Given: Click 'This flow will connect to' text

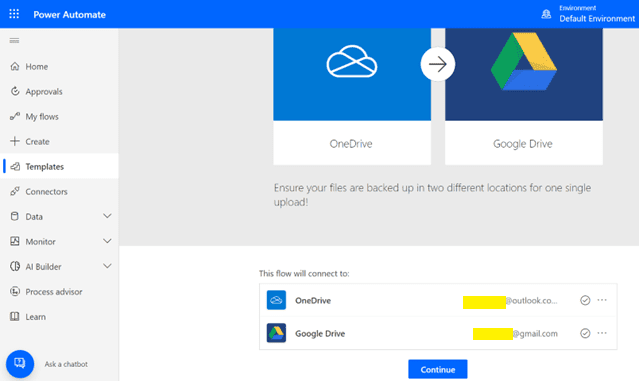Looking at the screenshot, I should (x=304, y=273).
